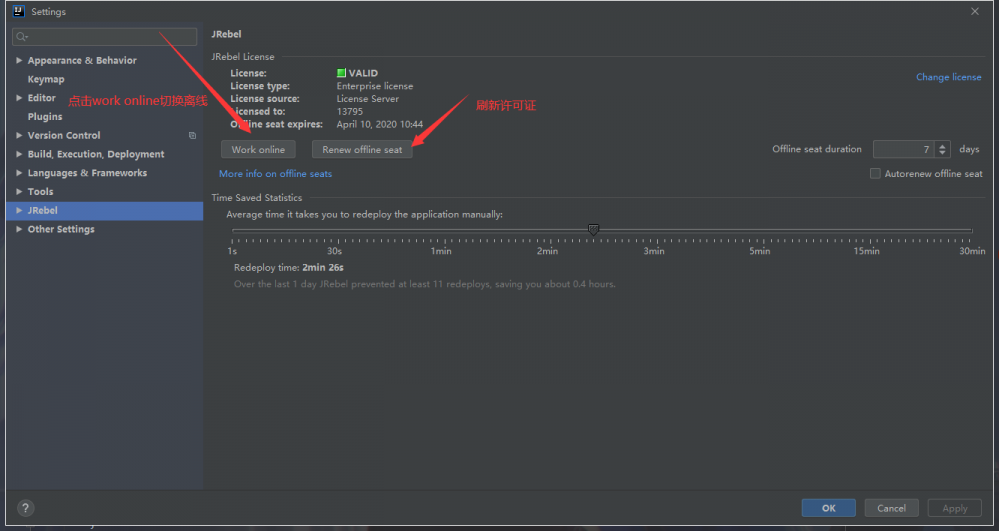Screen dimensions: 999x531
Task: Click the IntelliJ logo in the title bar
Action: (x=18, y=11)
